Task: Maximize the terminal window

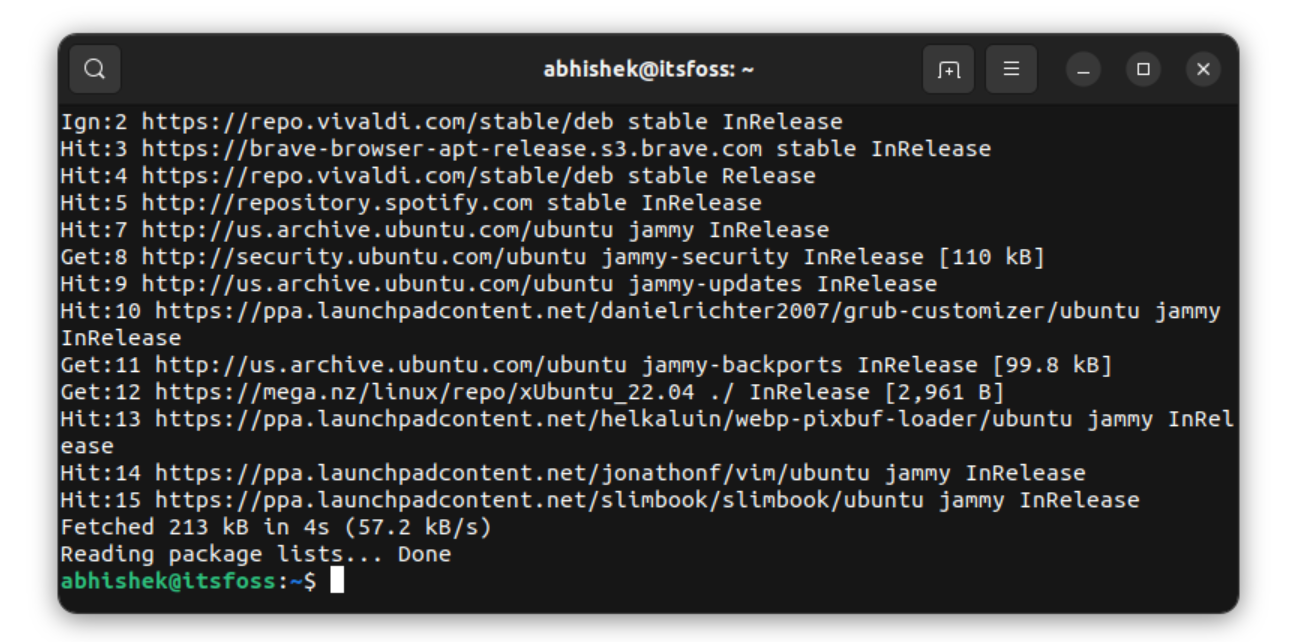Action: pyautogui.click(x=1143, y=69)
